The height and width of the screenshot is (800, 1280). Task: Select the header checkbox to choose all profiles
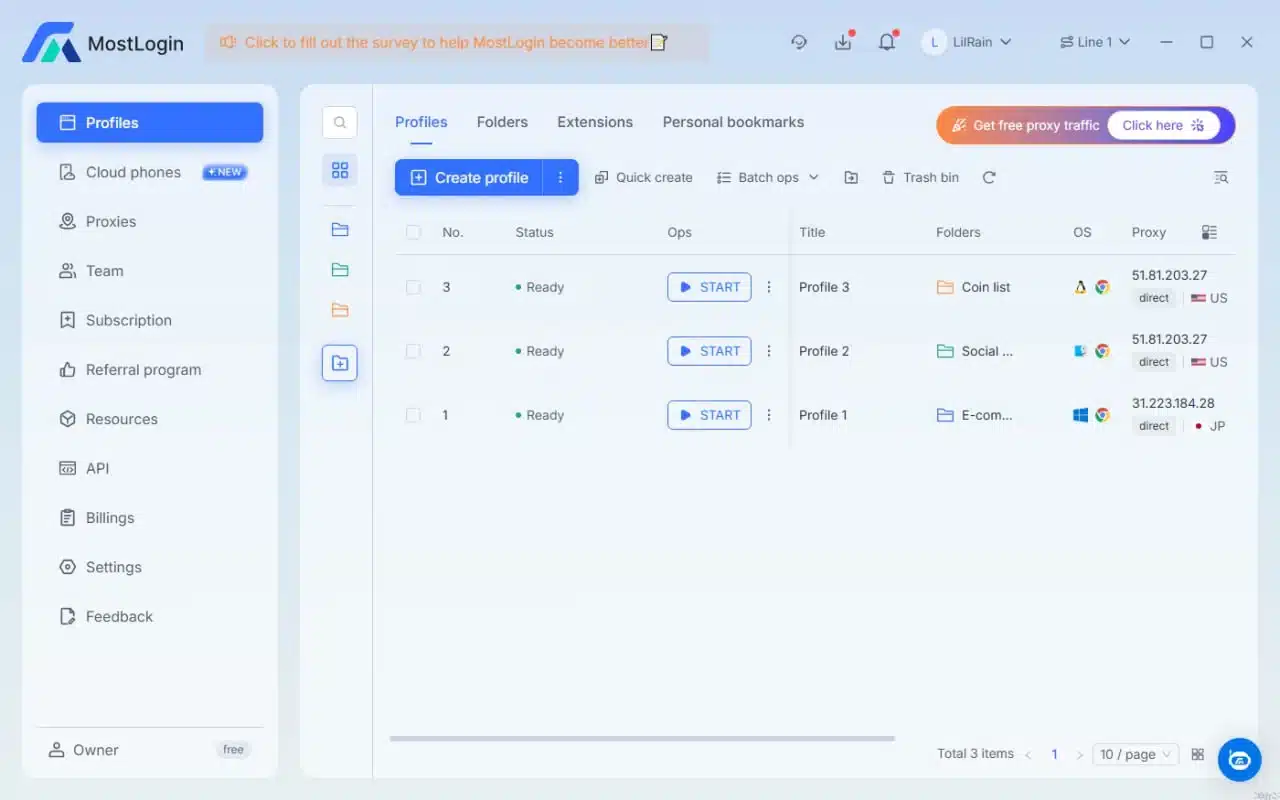(x=413, y=231)
